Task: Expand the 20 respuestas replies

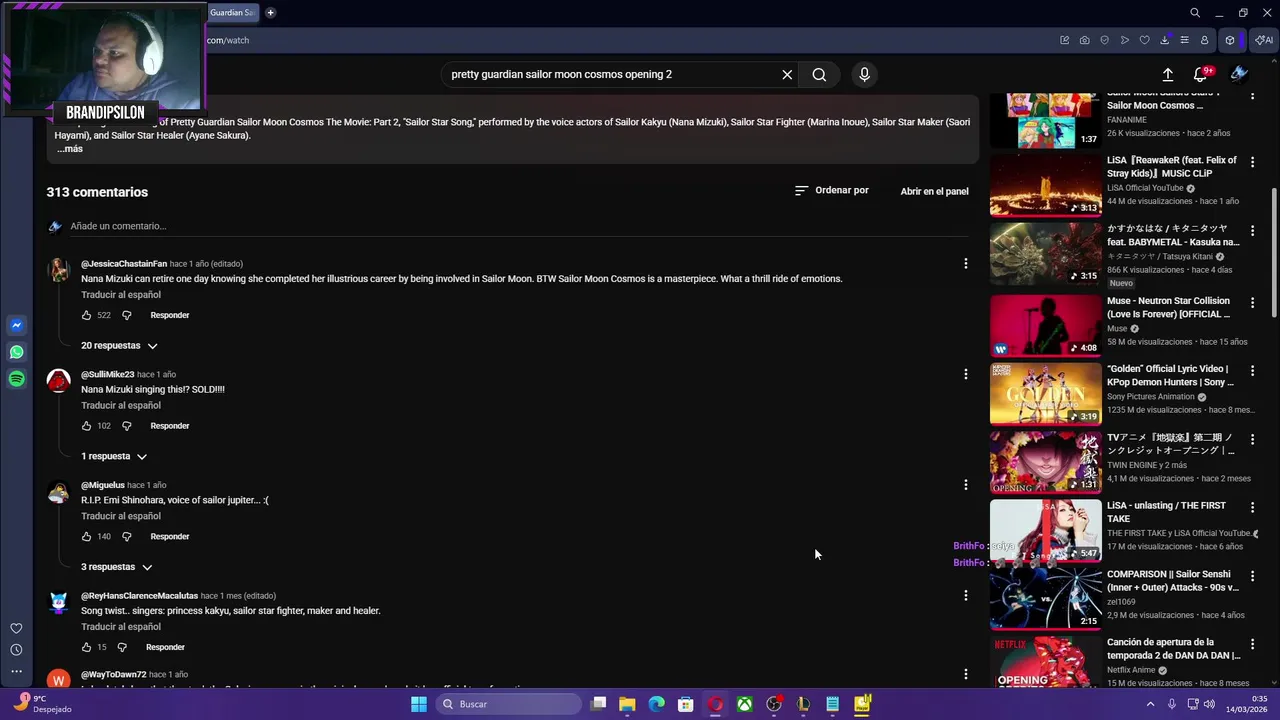Action: pyautogui.click(x=119, y=346)
